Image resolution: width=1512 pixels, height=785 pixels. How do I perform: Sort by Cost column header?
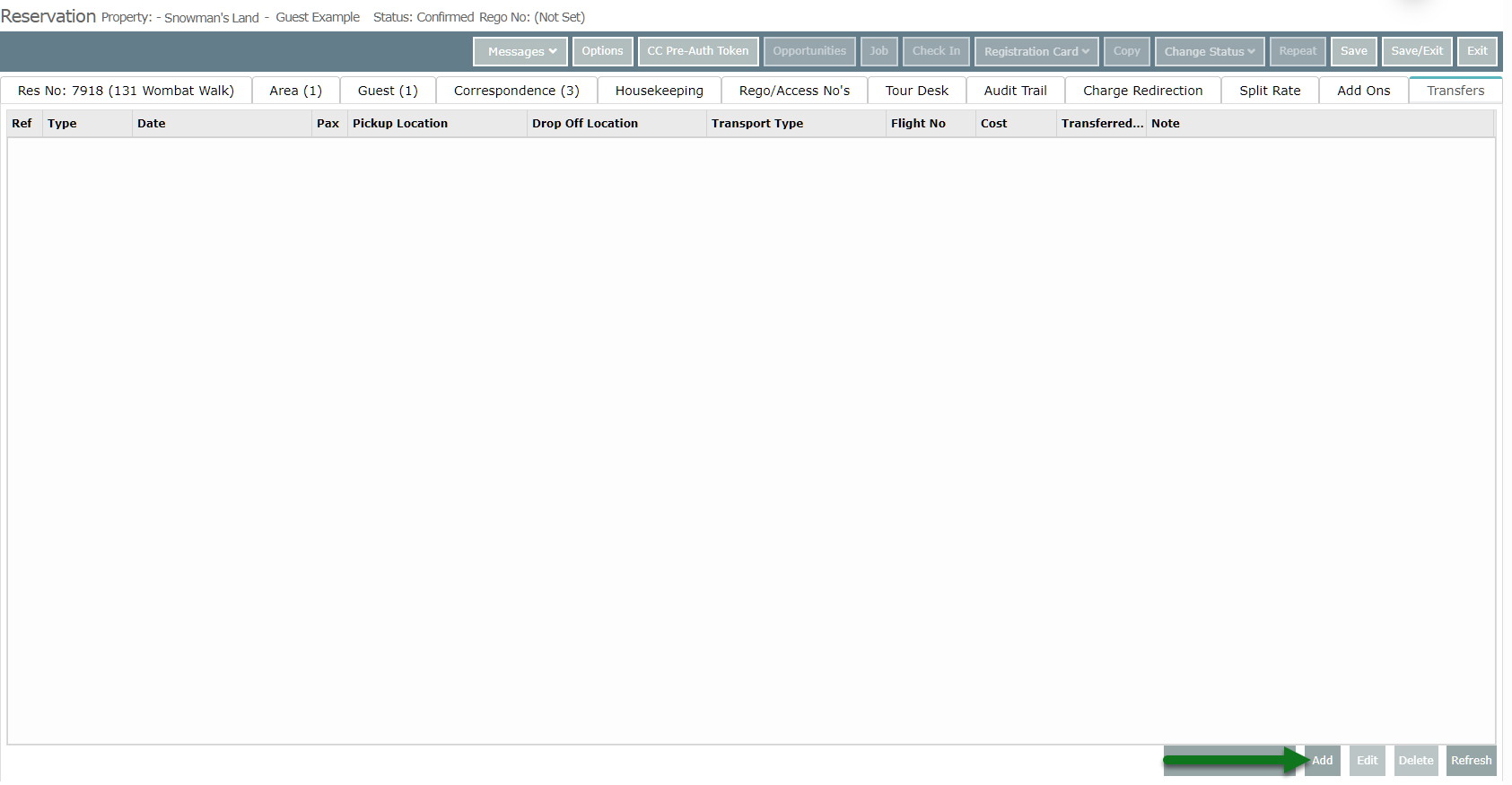pos(1016,124)
